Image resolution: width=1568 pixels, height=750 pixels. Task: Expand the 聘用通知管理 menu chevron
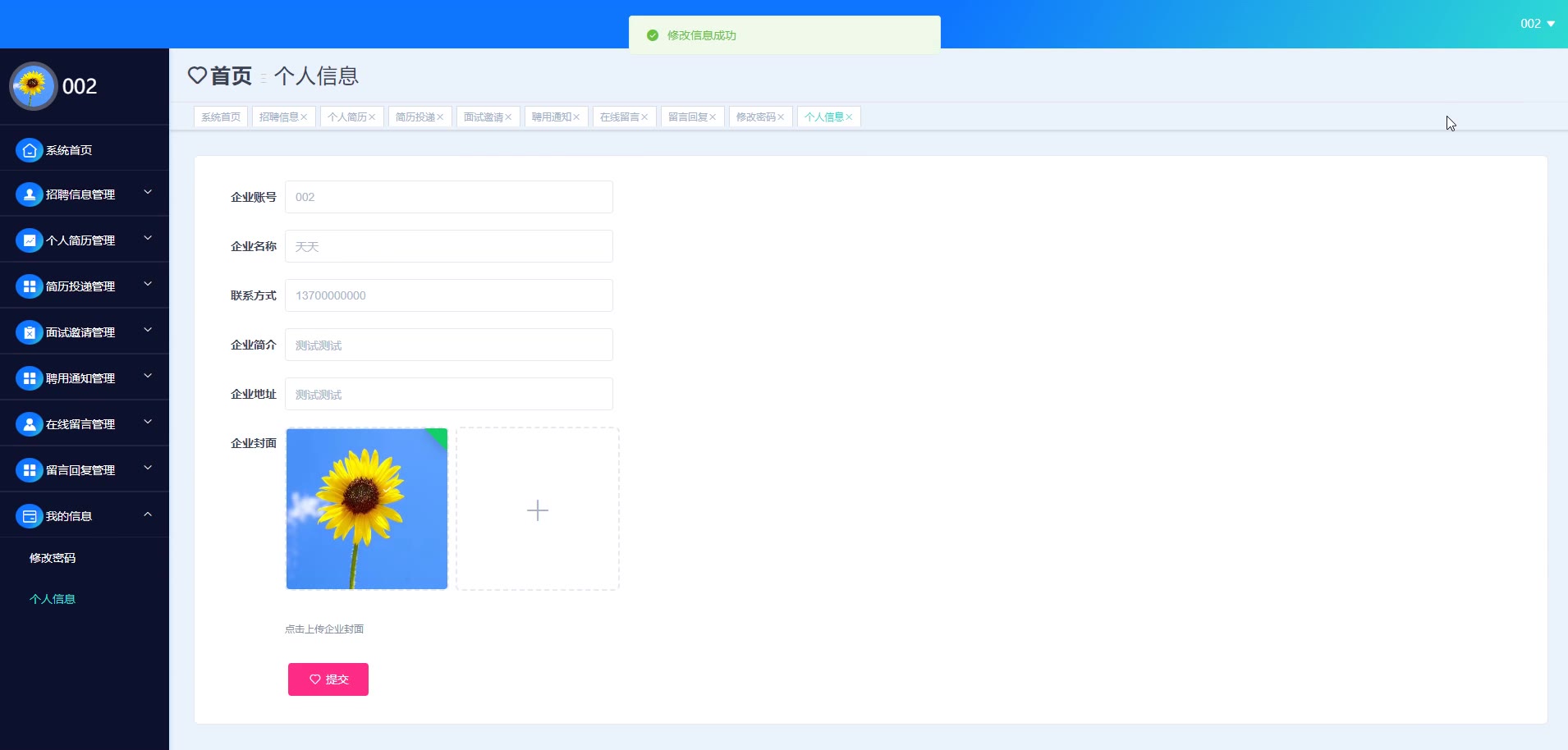click(x=148, y=376)
